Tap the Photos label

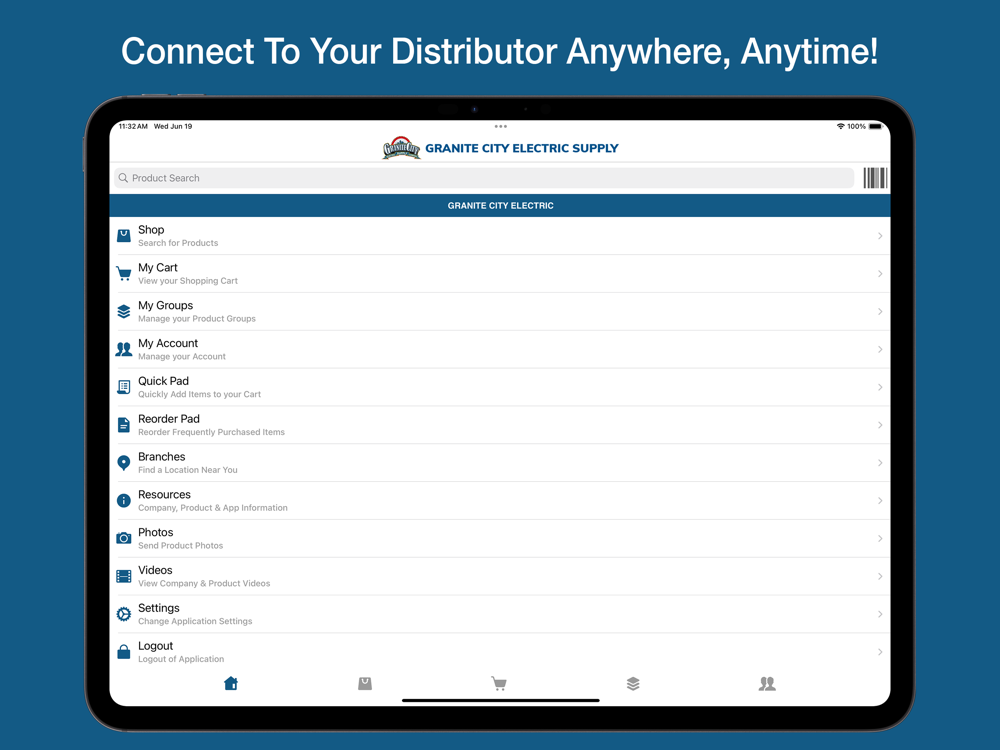click(x=156, y=532)
